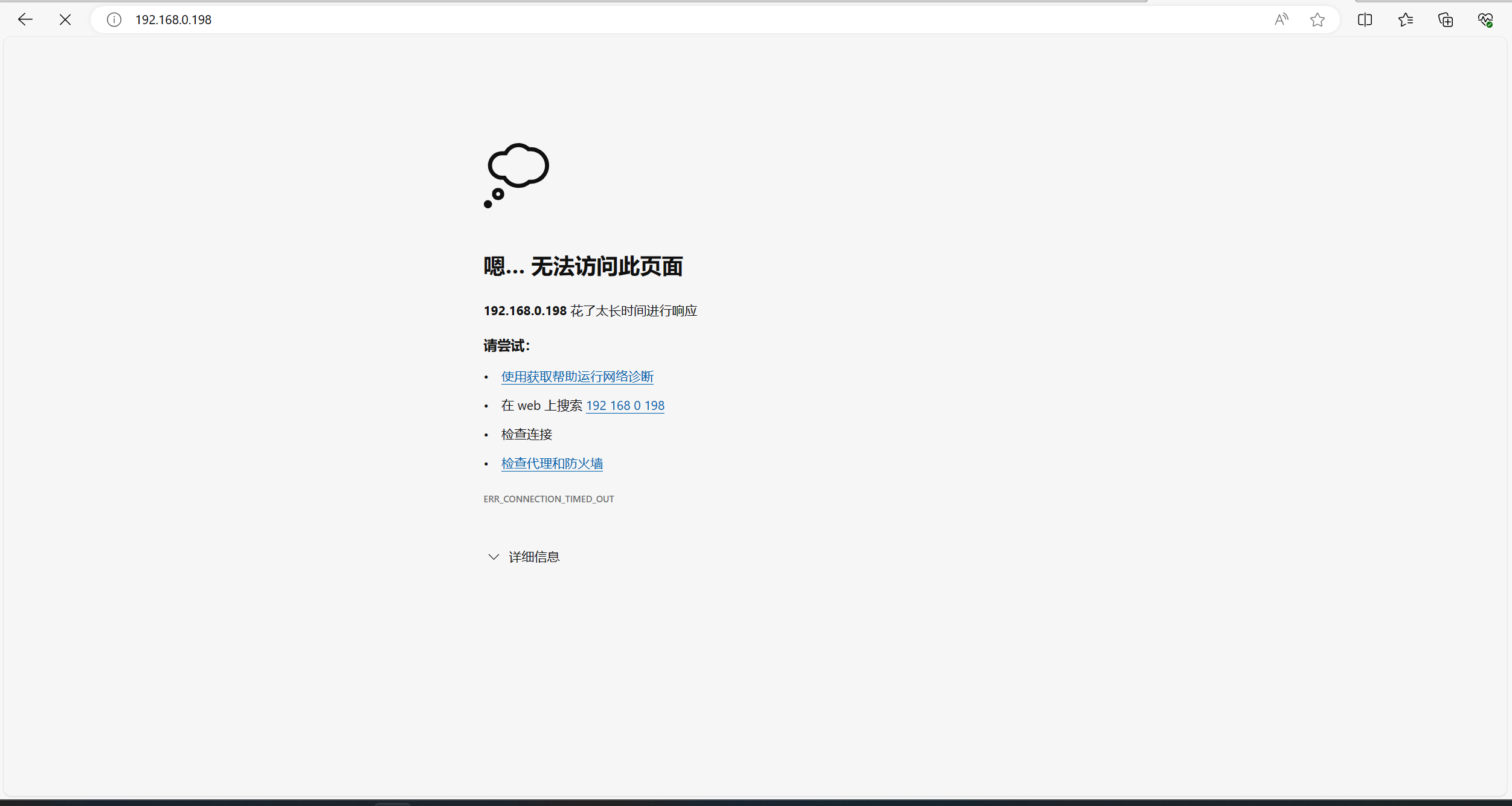The image size is (1512, 806).
Task: Run network diagnostics via the Get Help link
Action: [x=577, y=377]
